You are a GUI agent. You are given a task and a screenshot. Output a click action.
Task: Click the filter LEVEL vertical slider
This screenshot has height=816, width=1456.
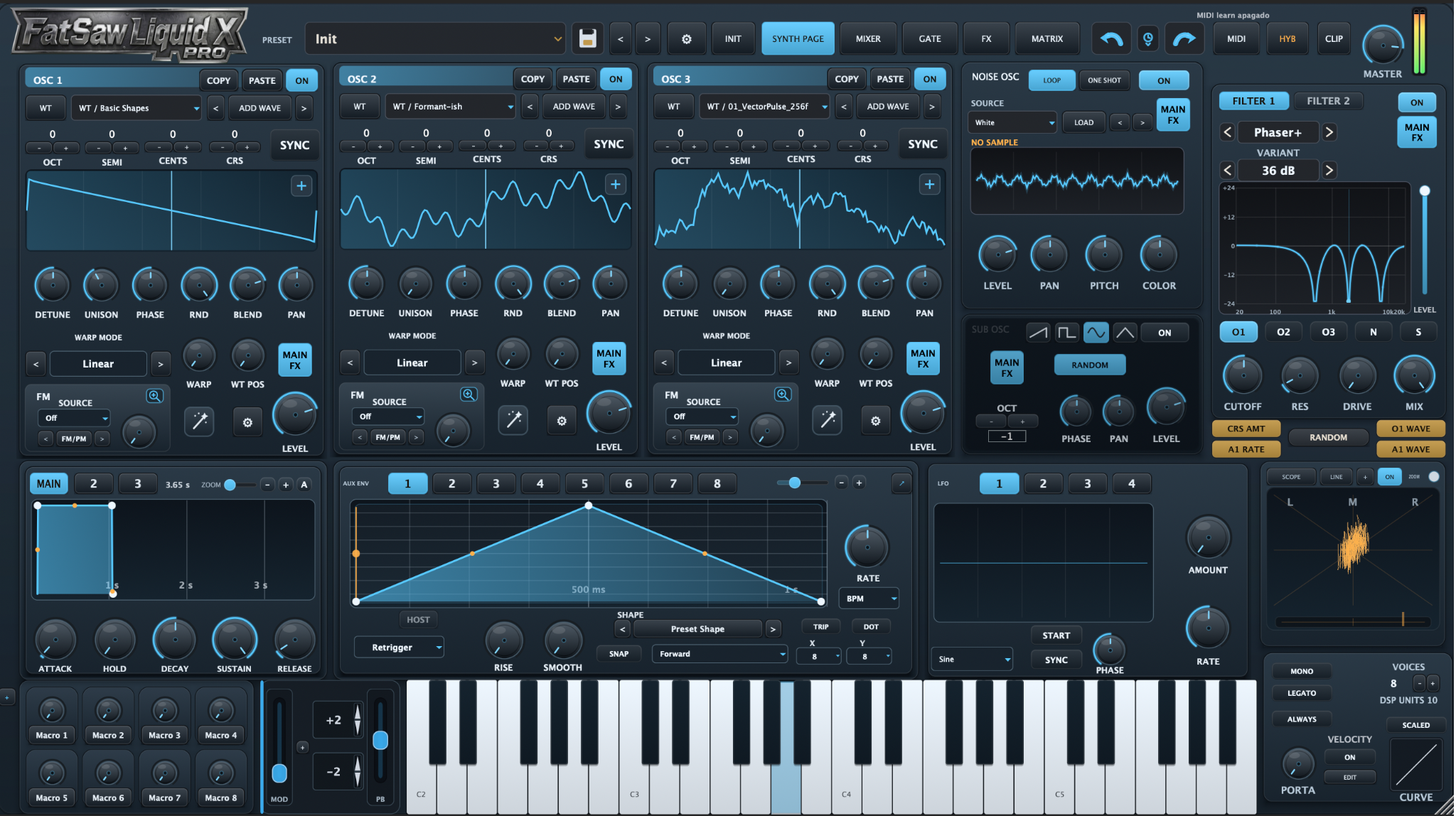point(1424,242)
